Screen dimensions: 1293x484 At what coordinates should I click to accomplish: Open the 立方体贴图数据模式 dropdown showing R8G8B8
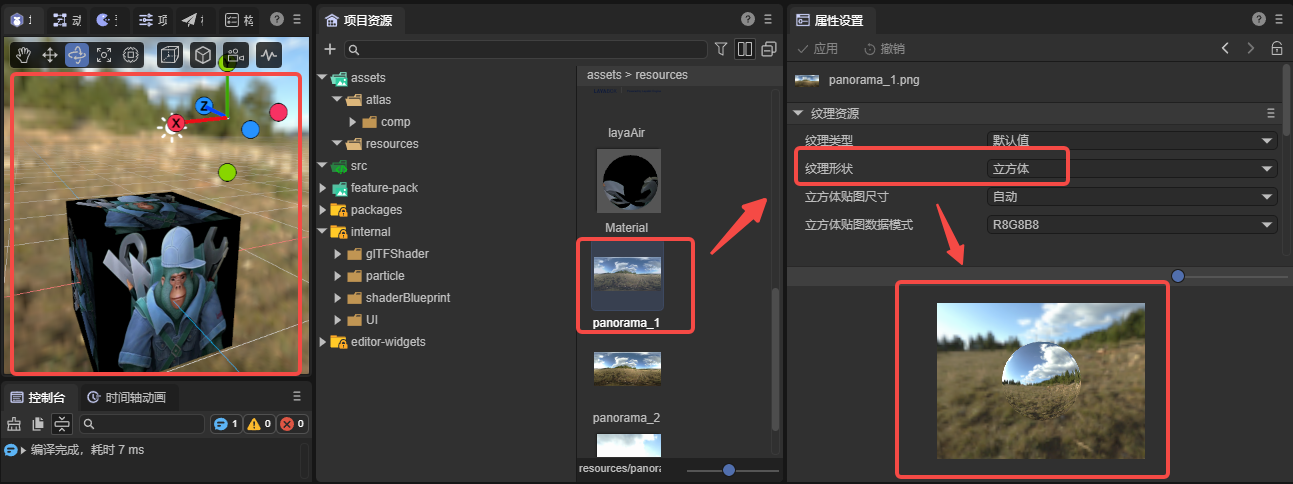1131,225
